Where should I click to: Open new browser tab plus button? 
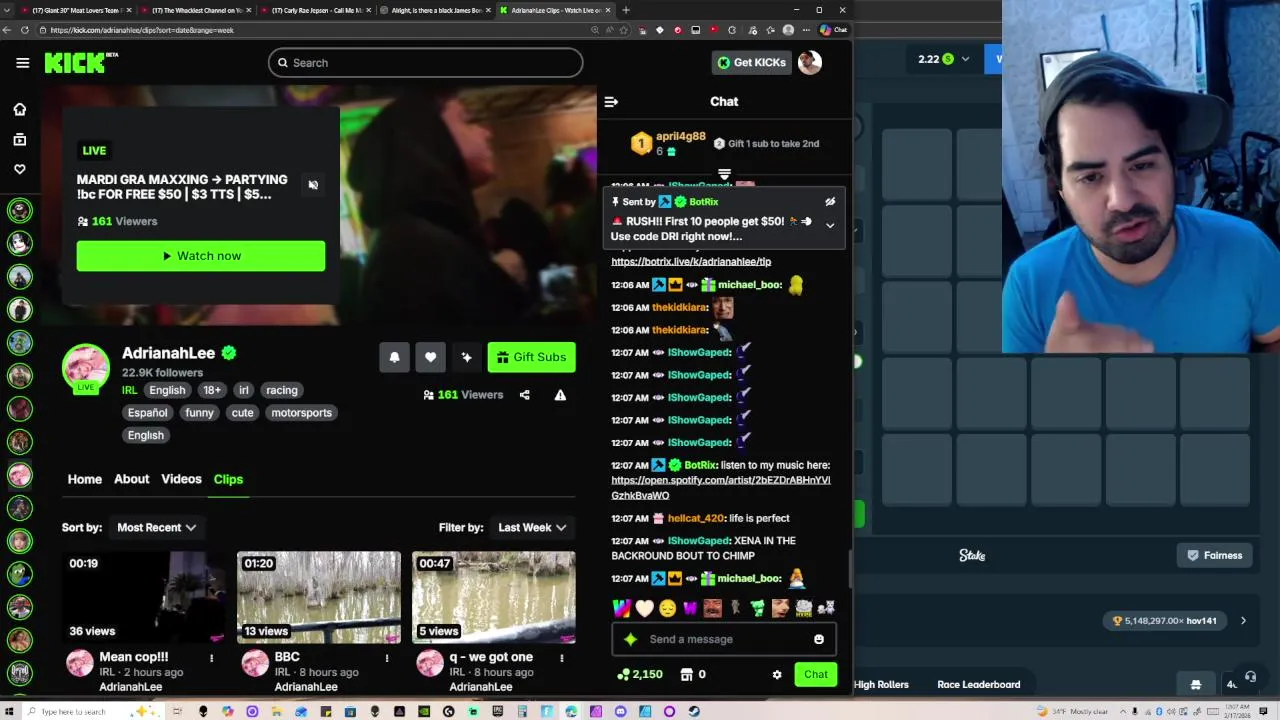tap(626, 10)
